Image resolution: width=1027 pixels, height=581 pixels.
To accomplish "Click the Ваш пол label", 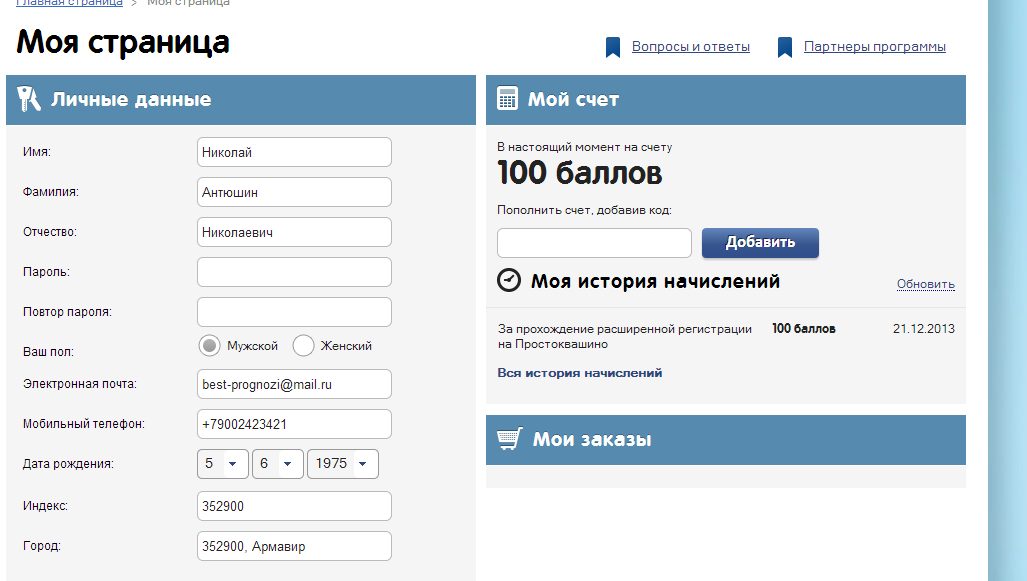I will point(48,352).
